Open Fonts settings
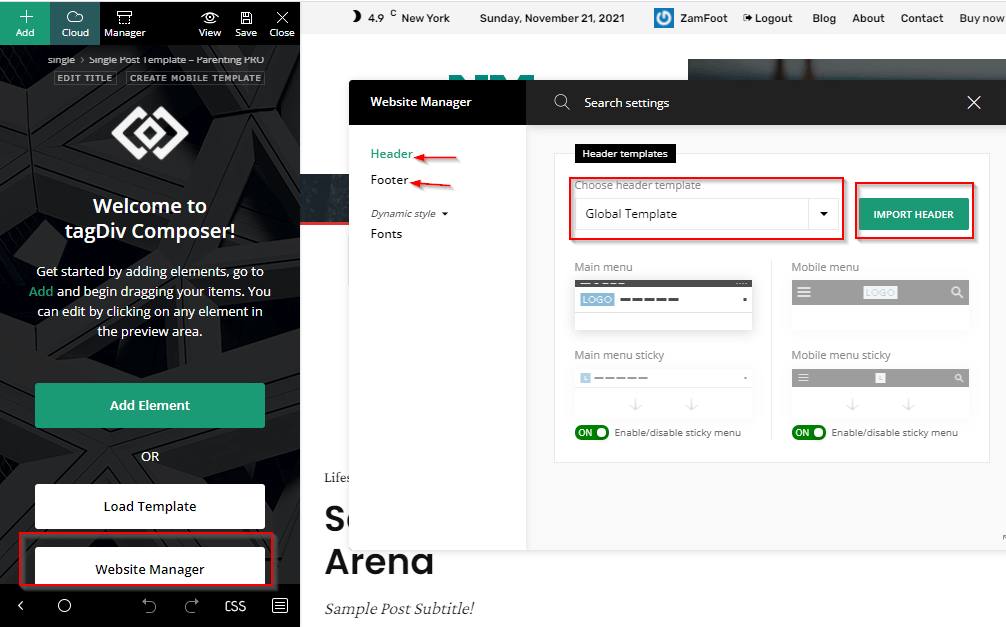This screenshot has width=1006, height=627. point(386,234)
